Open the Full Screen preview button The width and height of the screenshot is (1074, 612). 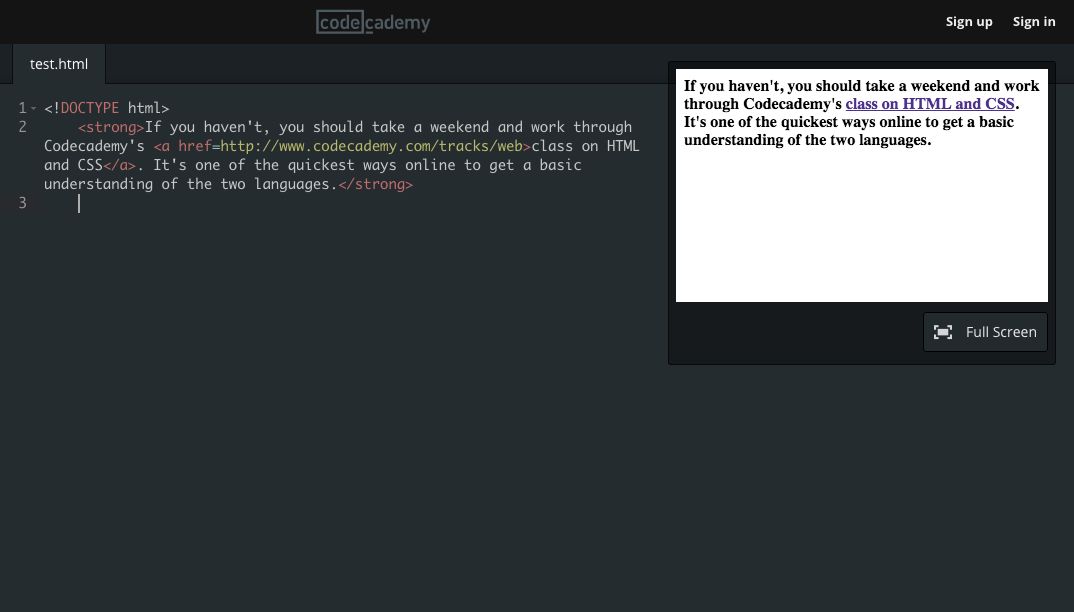[x=985, y=332]
